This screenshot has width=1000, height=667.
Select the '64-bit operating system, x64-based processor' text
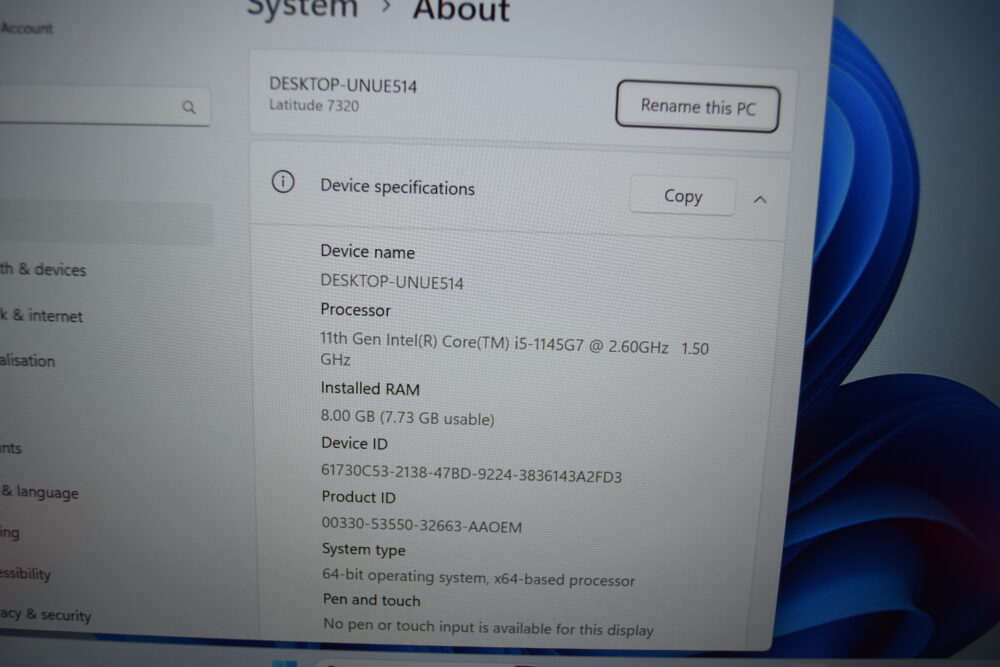click(x=478, y=577)
